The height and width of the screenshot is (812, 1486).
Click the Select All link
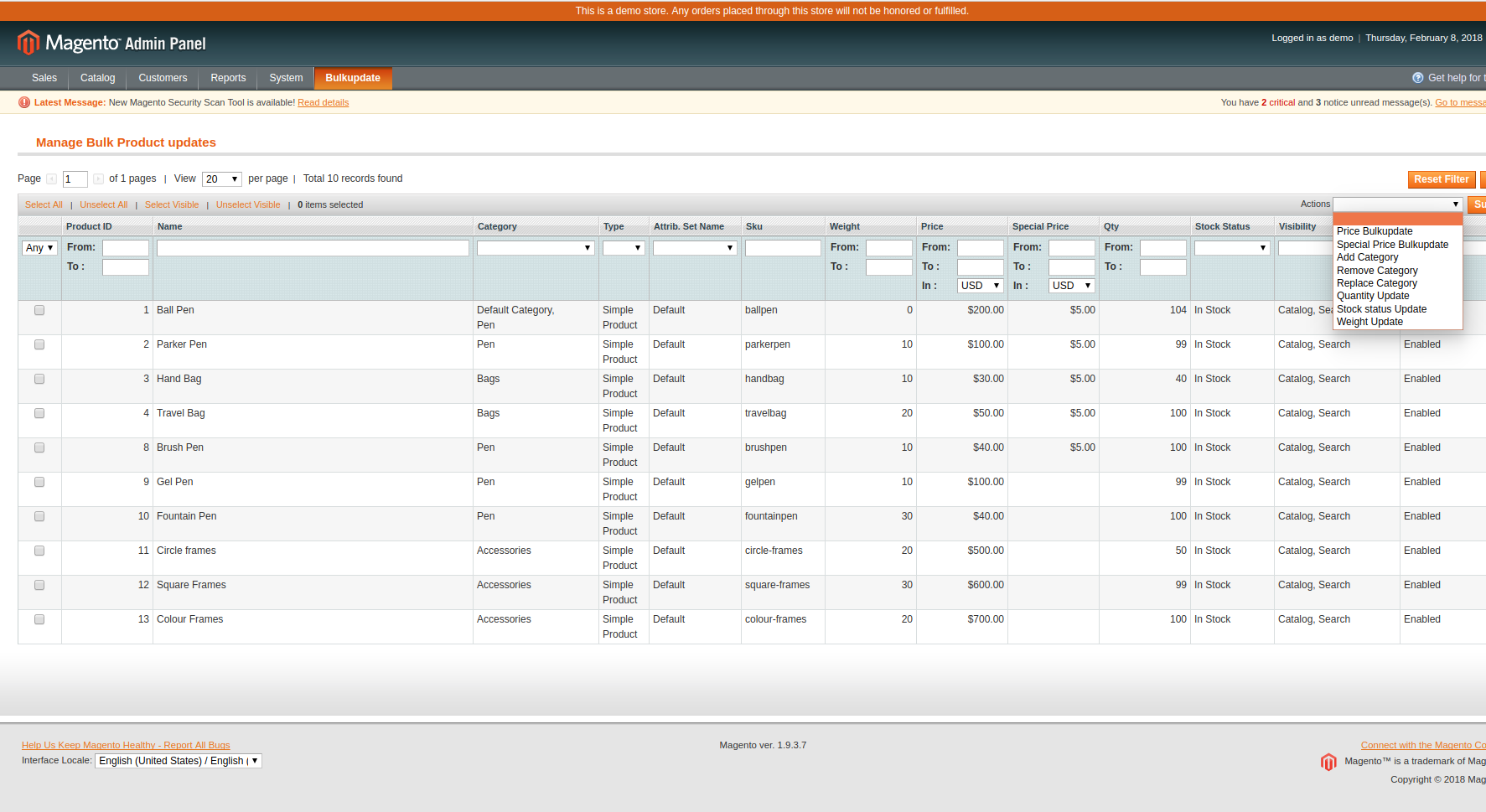[x=44, y=204]
